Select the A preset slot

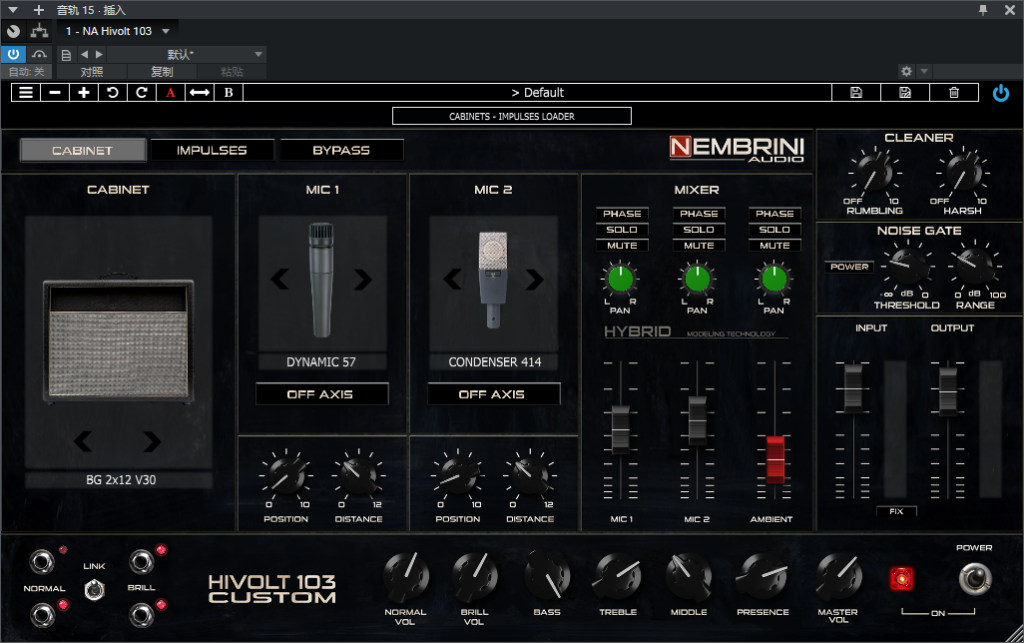point(170,93)
